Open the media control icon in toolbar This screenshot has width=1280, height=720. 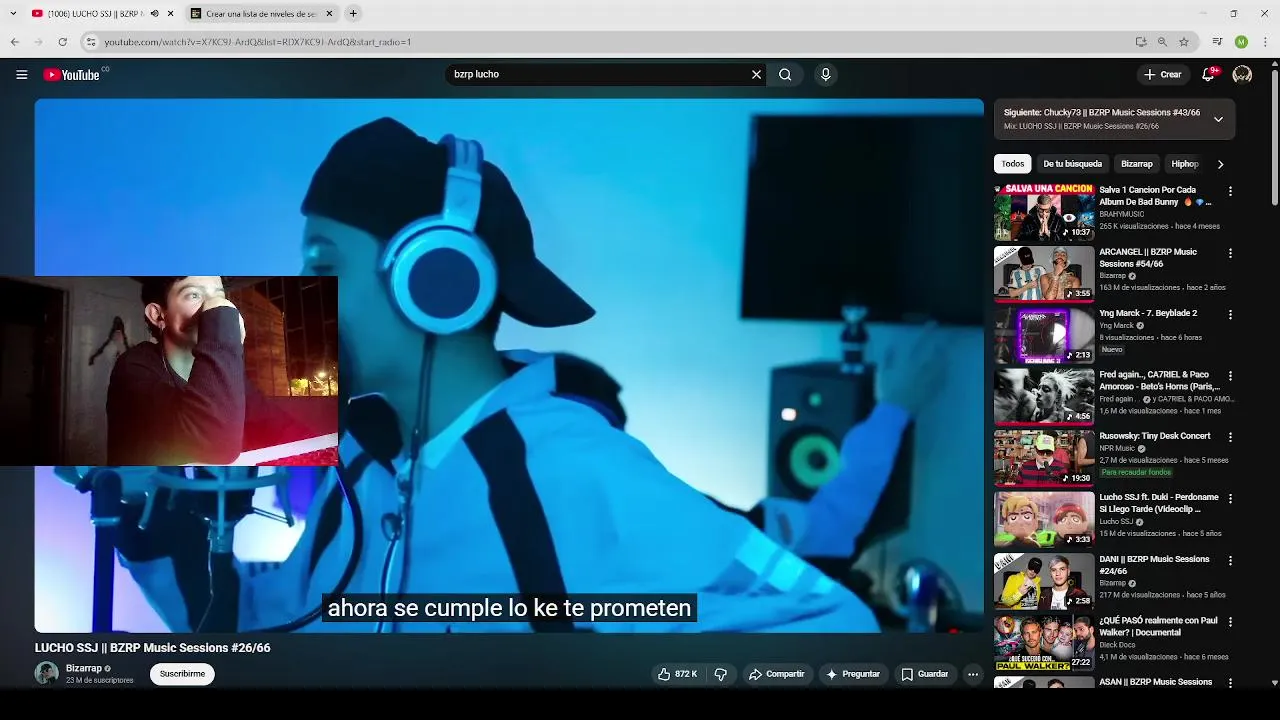[1217, 42]
